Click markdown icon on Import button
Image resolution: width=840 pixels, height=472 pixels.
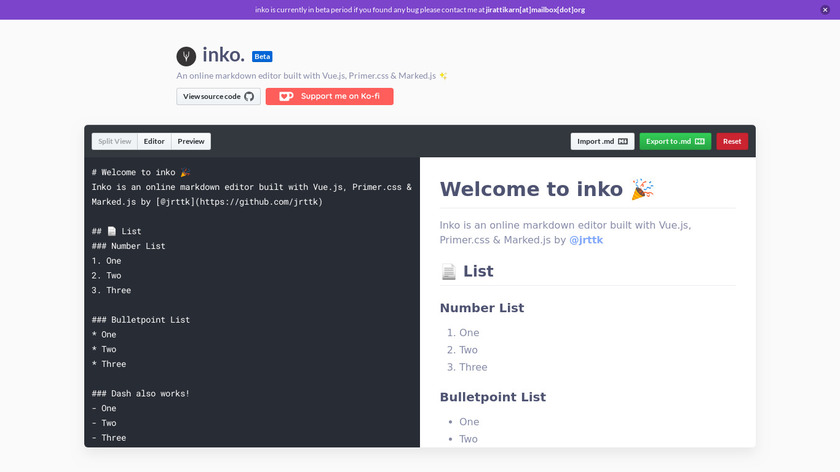[622, 141]
